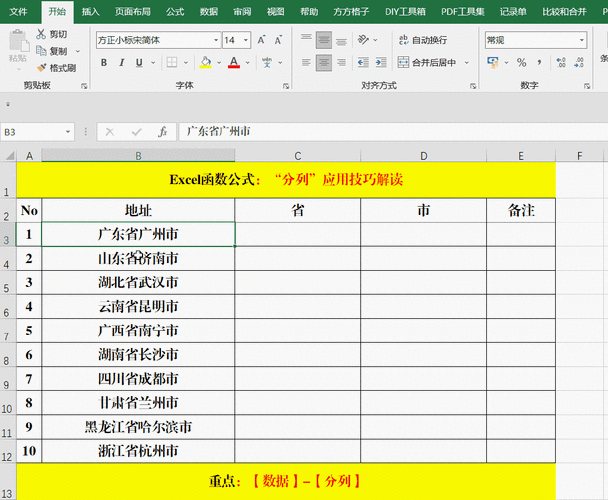Toggle Italic formatting
The image size is (608, 500).
[x=122, y=62]
